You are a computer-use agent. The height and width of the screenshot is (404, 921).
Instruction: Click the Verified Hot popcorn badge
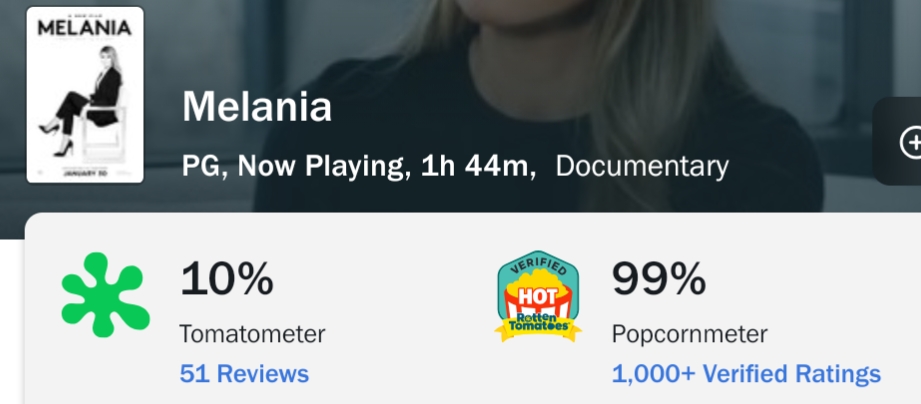point(538,296)
